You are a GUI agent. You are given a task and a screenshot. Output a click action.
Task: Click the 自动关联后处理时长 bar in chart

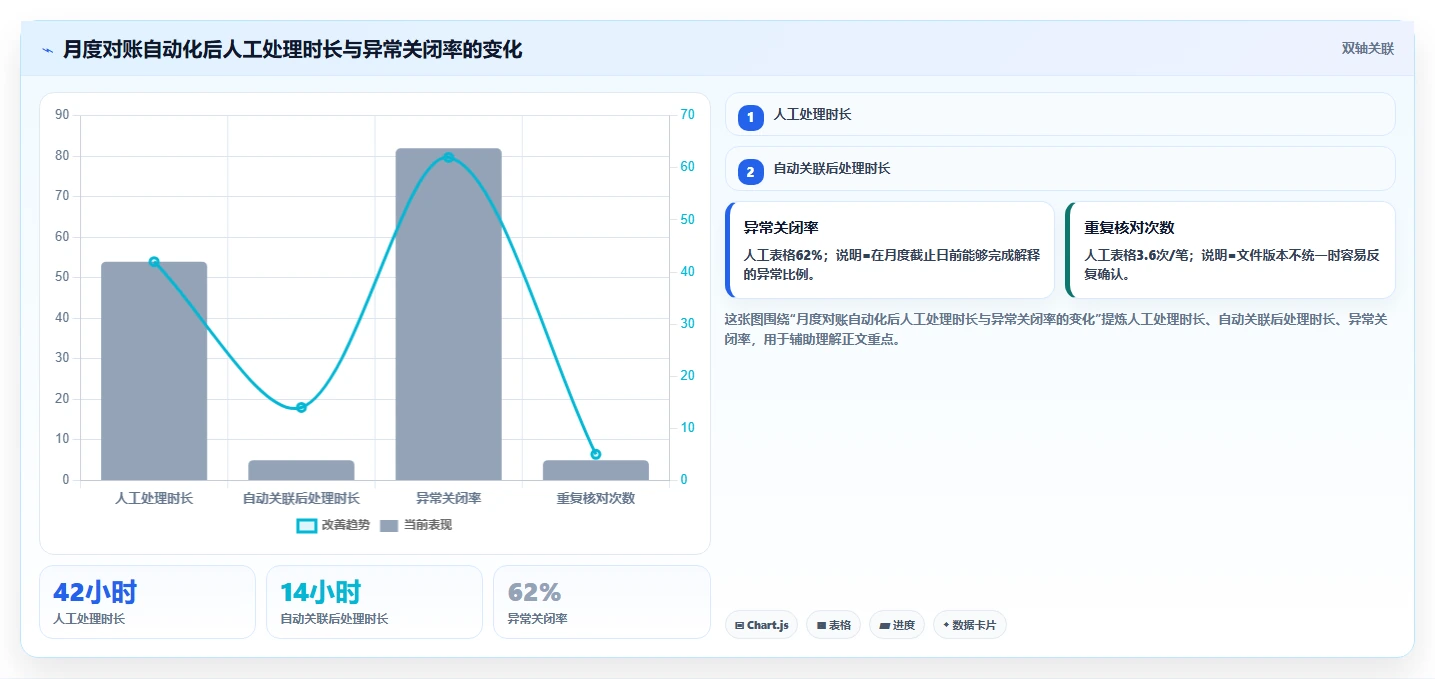(x=301, y=470)
